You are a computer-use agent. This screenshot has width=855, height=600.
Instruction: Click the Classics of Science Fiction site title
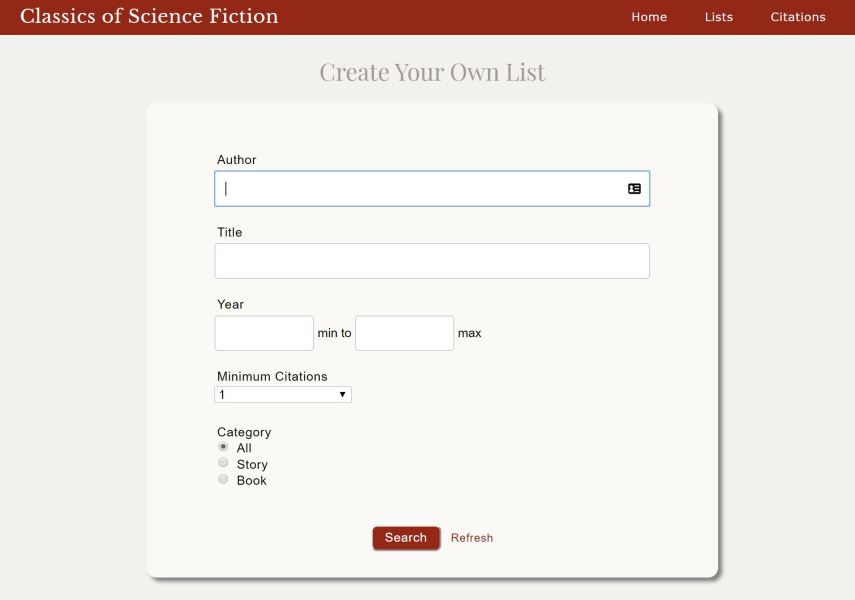149,16
